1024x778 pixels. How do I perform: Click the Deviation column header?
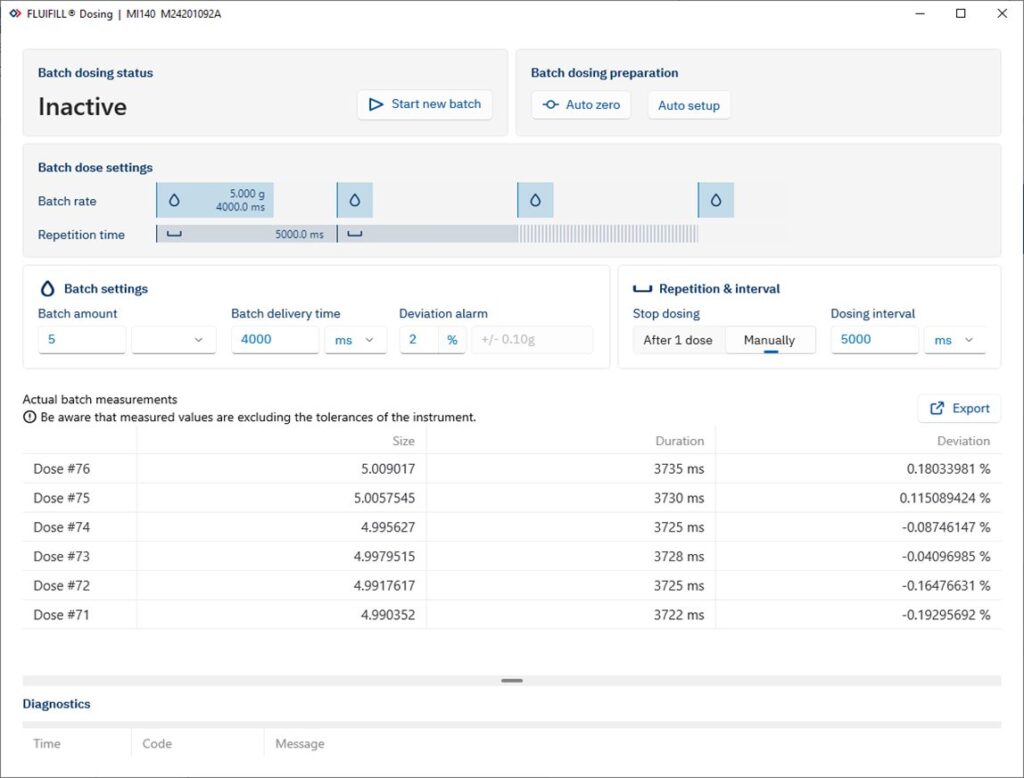point(963,441)
